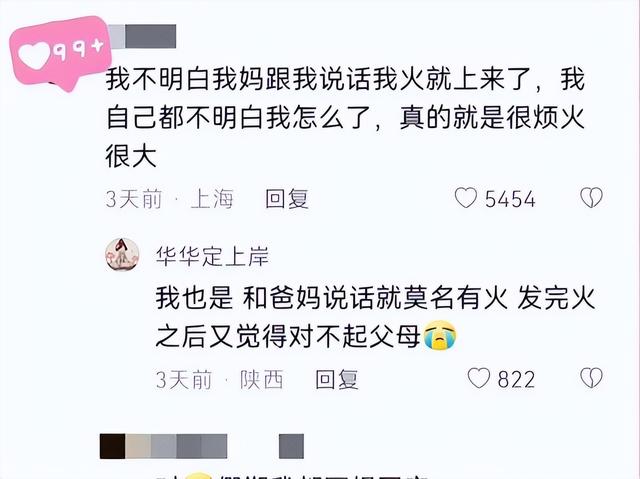Open 华华定上岸's profile avatar
This screenshot has width=640, height=479.
[122, 255]
